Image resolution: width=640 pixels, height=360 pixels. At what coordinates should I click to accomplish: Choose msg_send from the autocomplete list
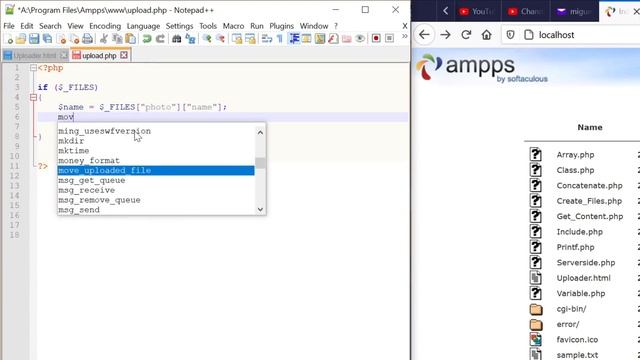click(156, 210)
